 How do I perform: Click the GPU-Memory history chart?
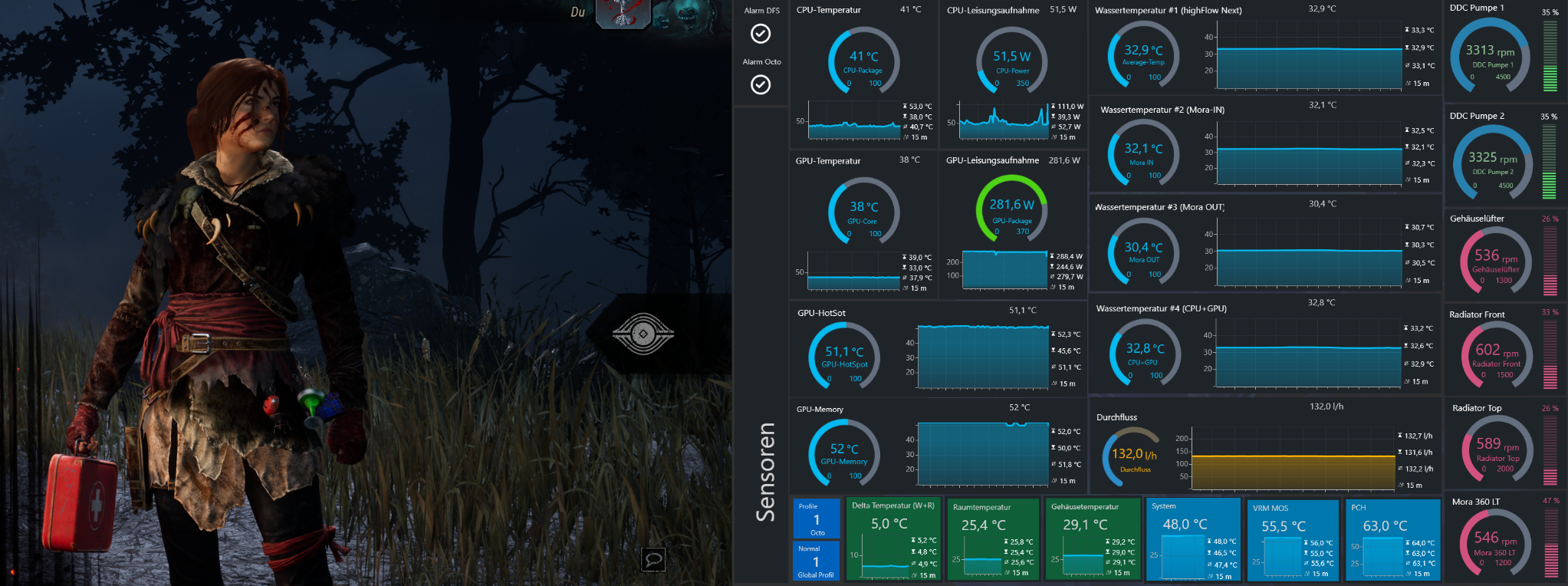pos(983,453)
